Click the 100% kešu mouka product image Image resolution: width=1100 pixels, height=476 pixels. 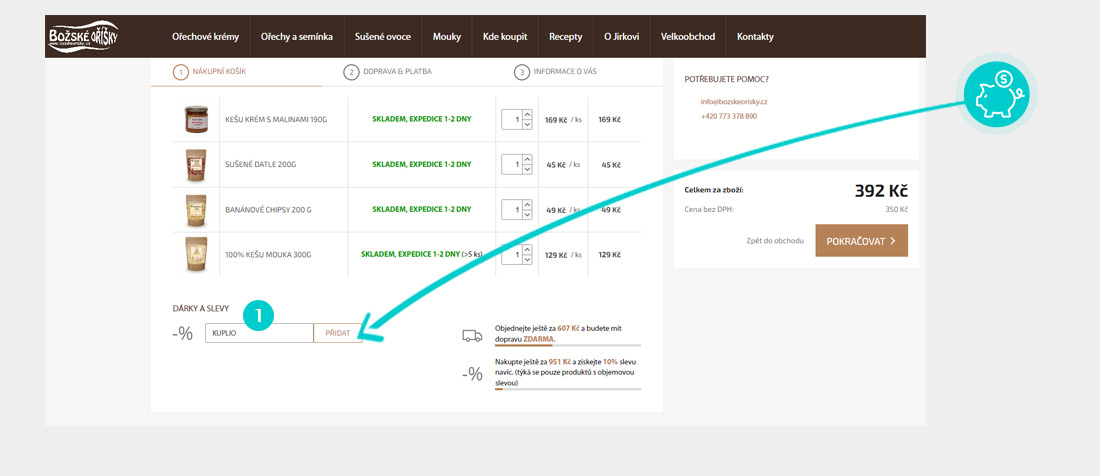[x=193, y=255]
